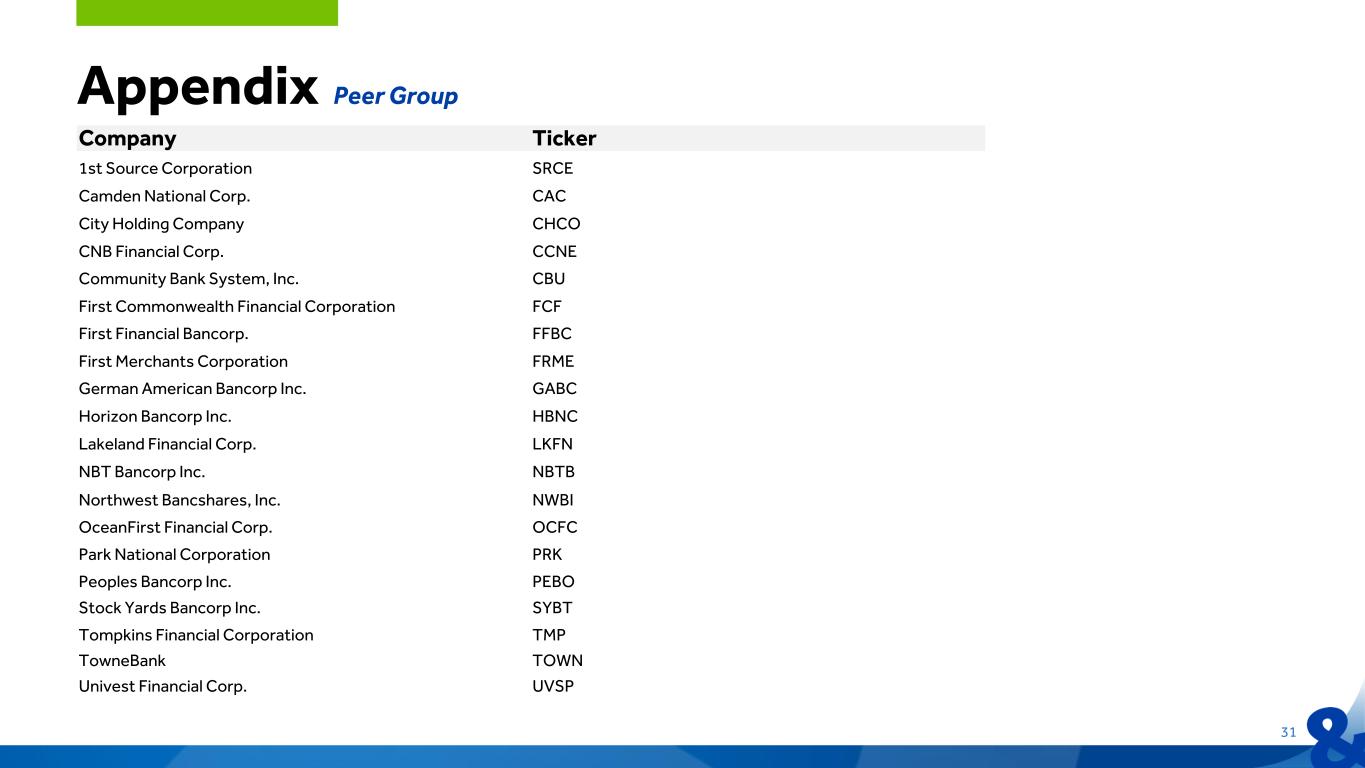Click page number 31
Image resolution: width=1365 pixels, height=768 pixels.
point(1288,732)
